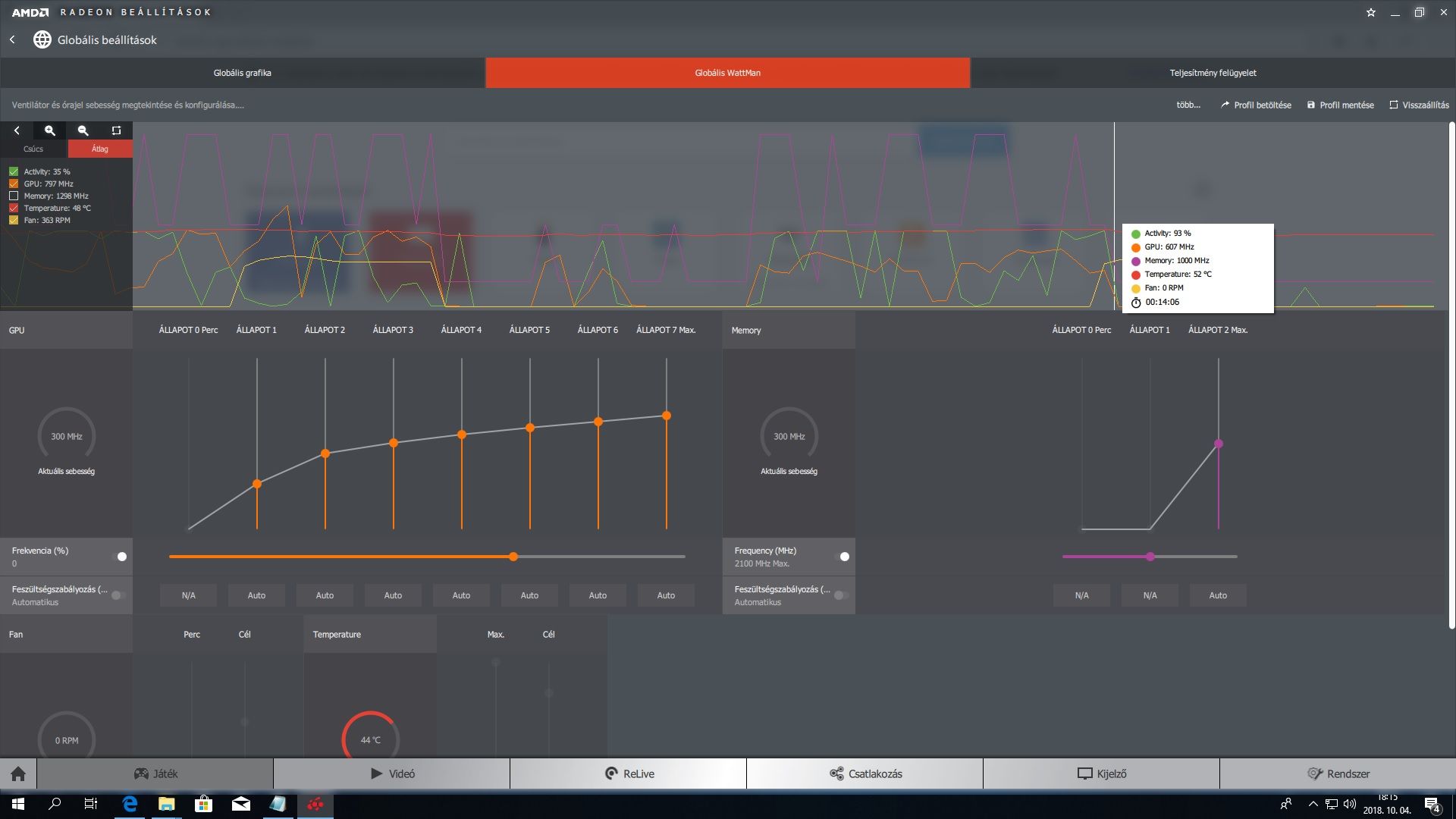Screen dimensions: 1456x819
Task: Click the Radeon Settings taskbar icon
Action: click(x=315, y=804)
